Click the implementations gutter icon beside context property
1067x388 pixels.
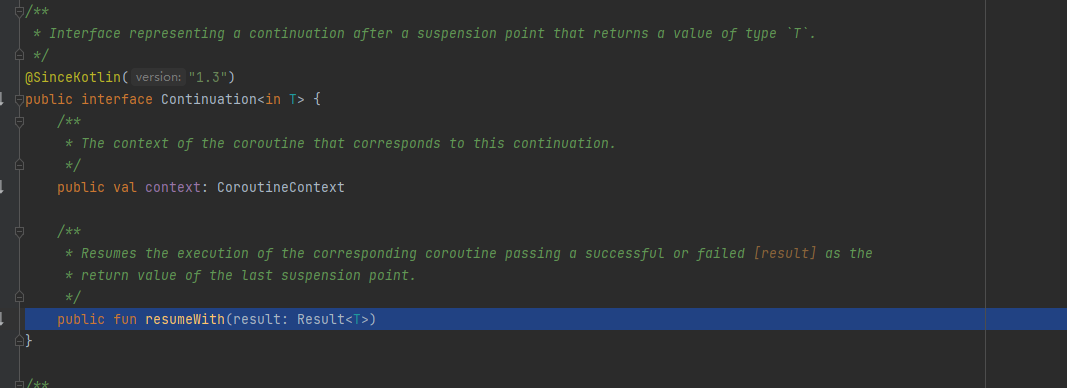point(2,187)
